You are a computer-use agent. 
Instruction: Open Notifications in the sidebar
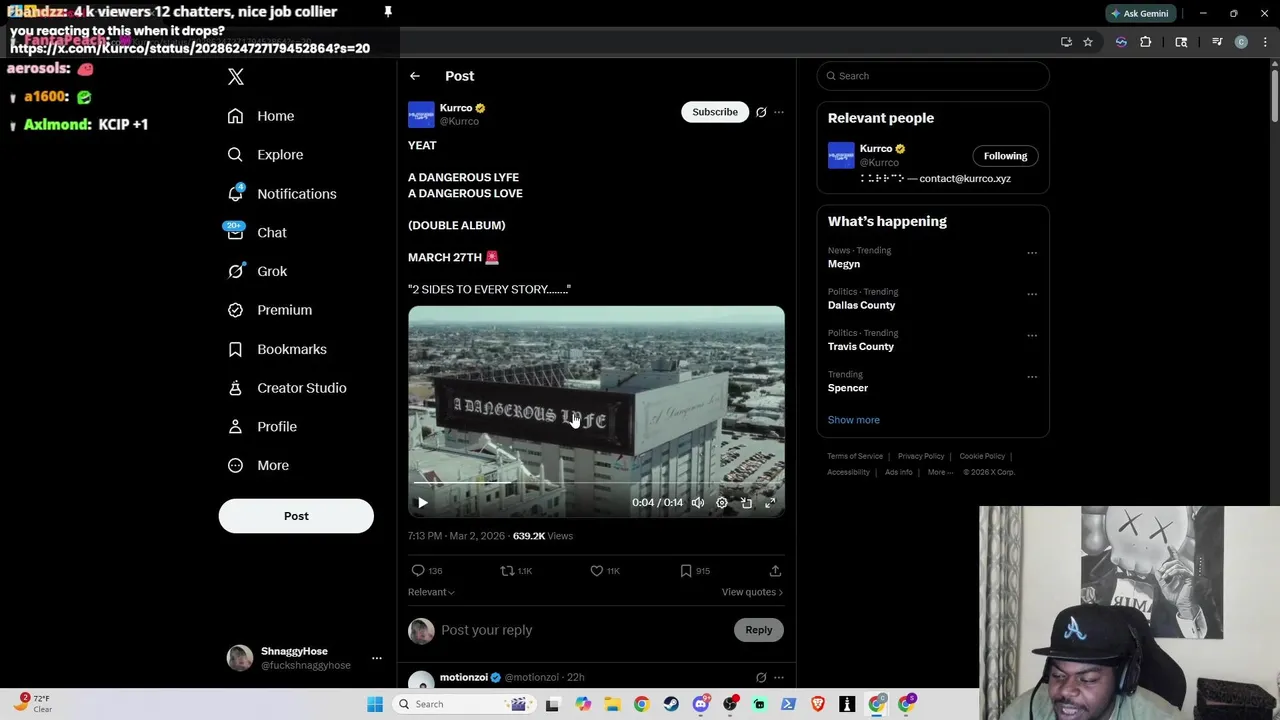click(x=282, y=194)
